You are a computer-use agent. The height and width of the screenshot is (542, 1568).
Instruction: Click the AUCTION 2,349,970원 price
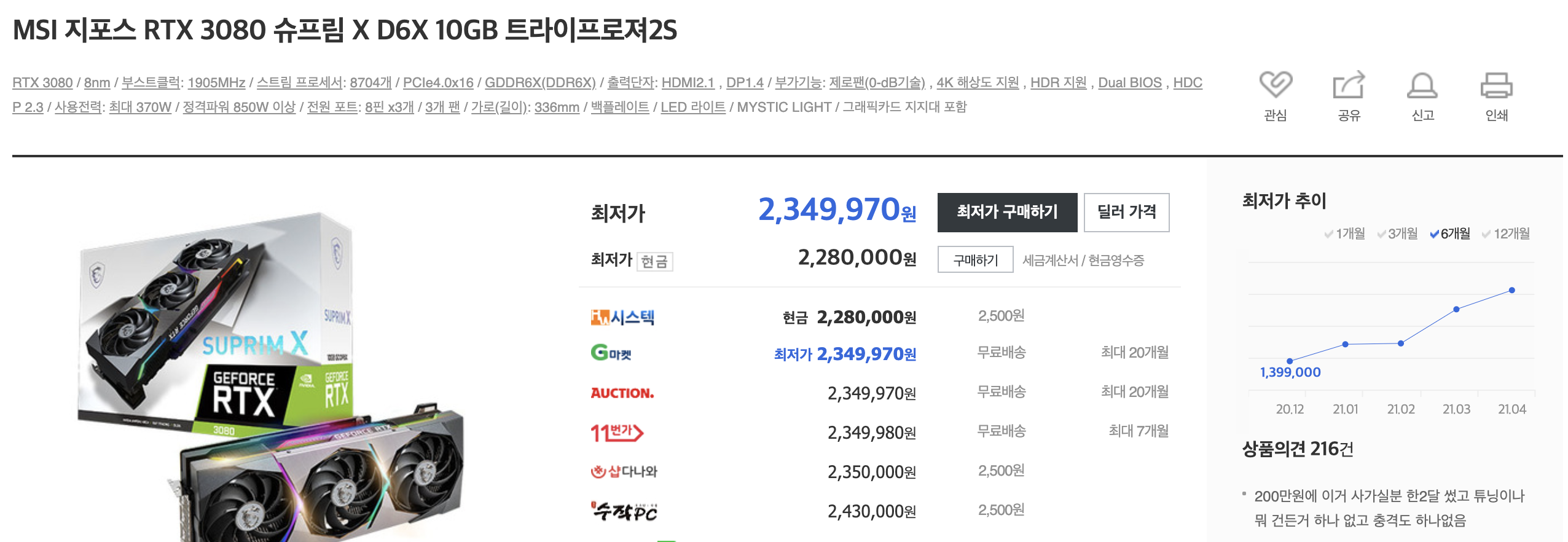point(872,393)
